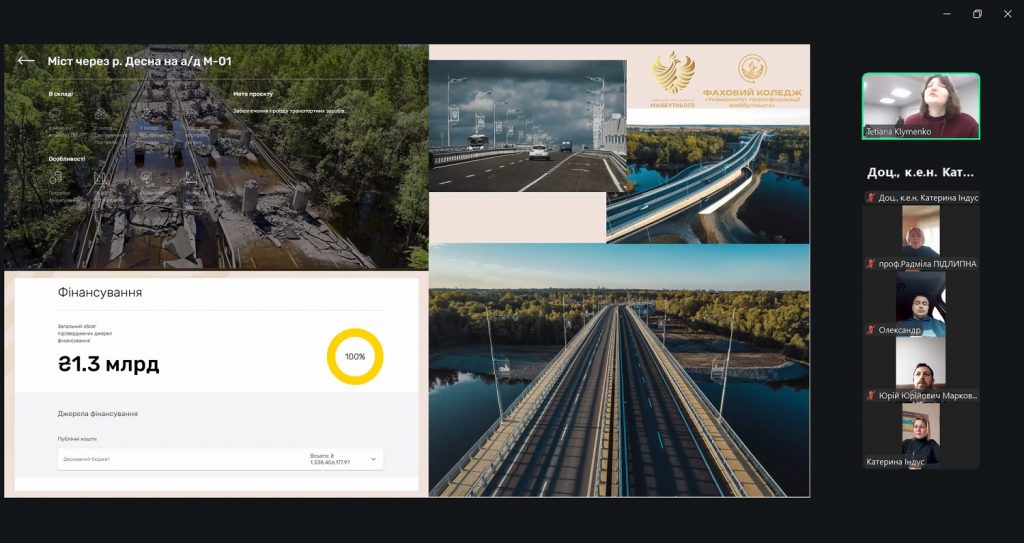Click the Фінансування section heading
1024x543 pixels.
point(100,293)
